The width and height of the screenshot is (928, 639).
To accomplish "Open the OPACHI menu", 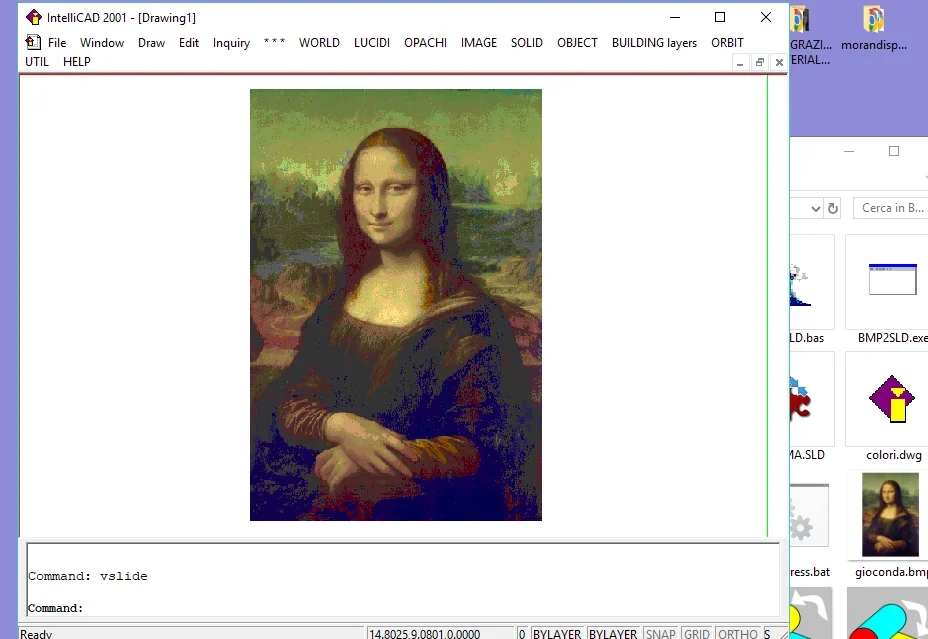I will [425, 43].
